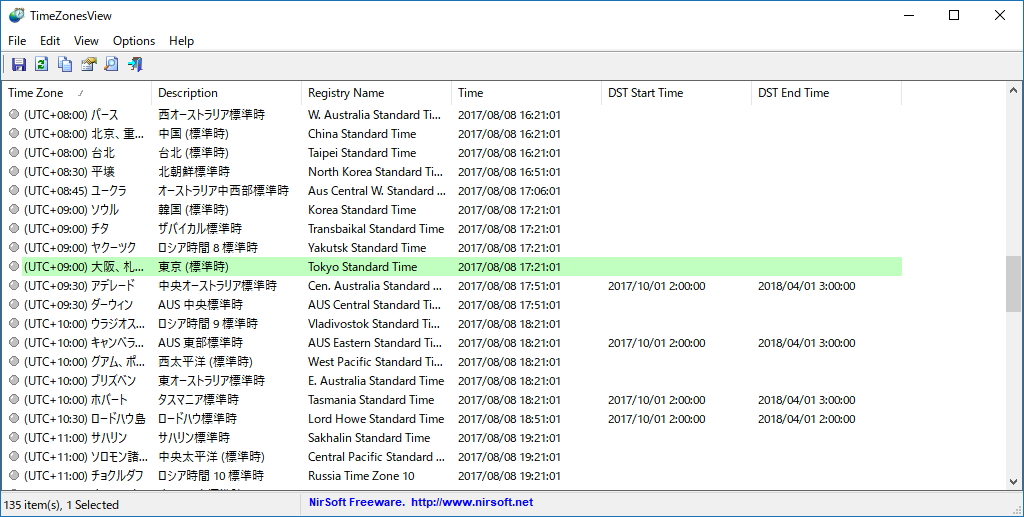This screenshot has width=1024, height=517.
Task: Click the circle icon beside (UTC+09:30) ダーウィン
Action: 14,305
